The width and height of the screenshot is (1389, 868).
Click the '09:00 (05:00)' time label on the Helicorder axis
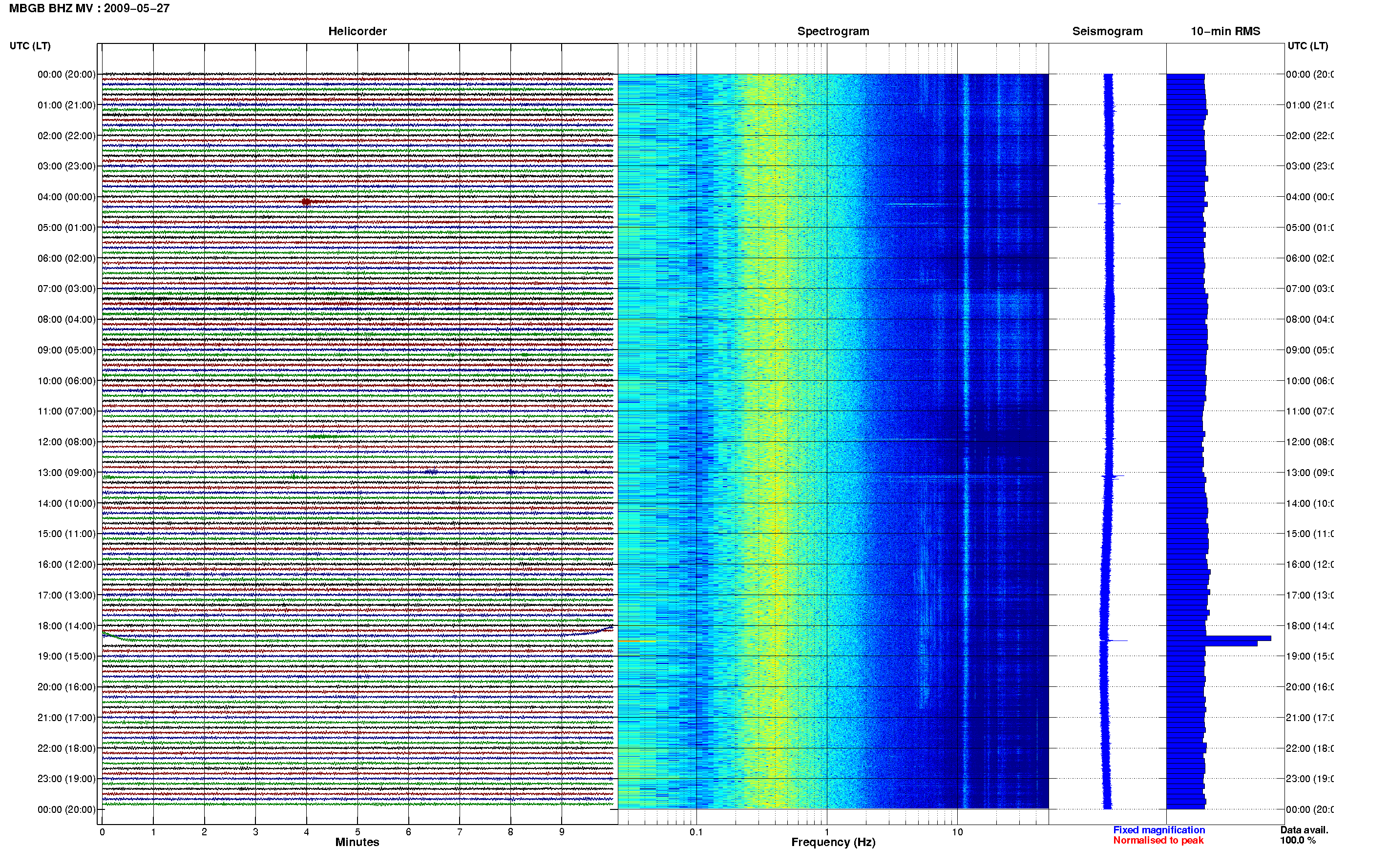[66, 350]
